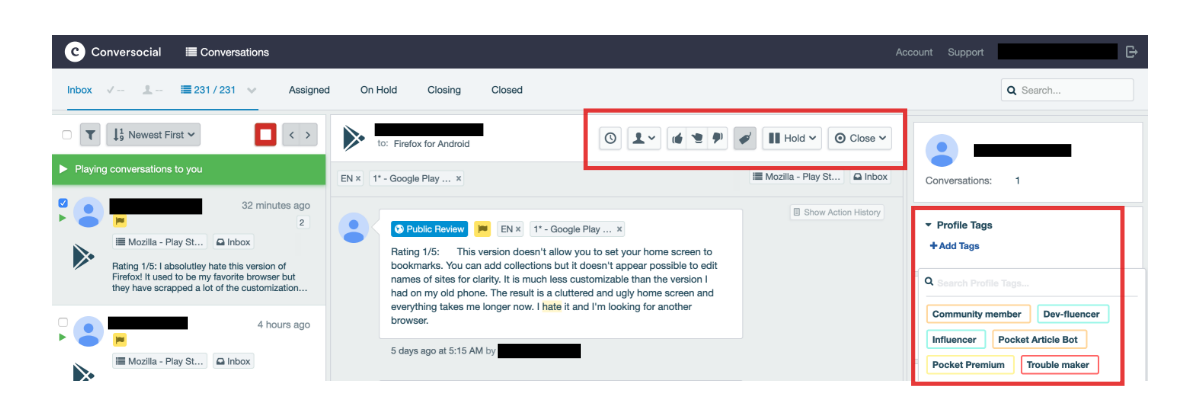Viewport: 1200px width, 416px height.
Task: Click Mozilla - Play St... label in conversation header
Action: (x=798, y=177)
